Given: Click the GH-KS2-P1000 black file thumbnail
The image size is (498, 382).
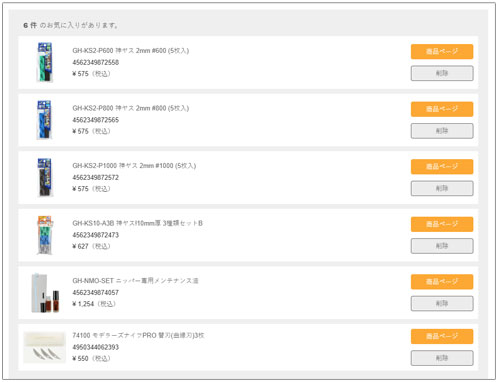Looking at the screenshot, I should click(x=45, y=177).
